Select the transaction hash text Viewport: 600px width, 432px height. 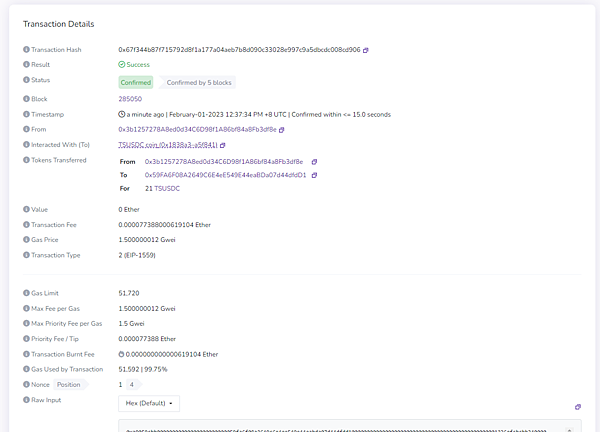tap(239, 50)
